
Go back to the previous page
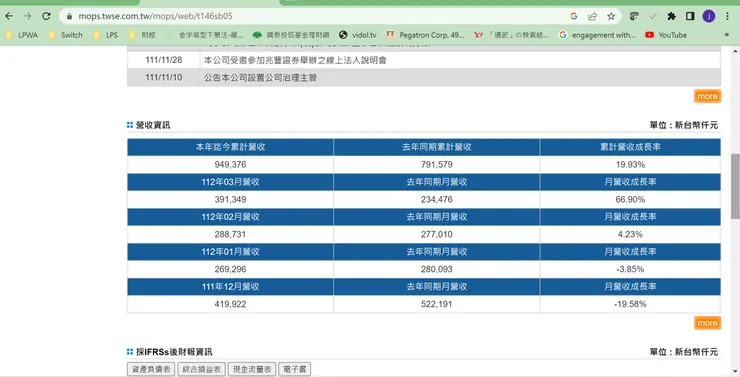pyautogui.click(x=9, y=16)
